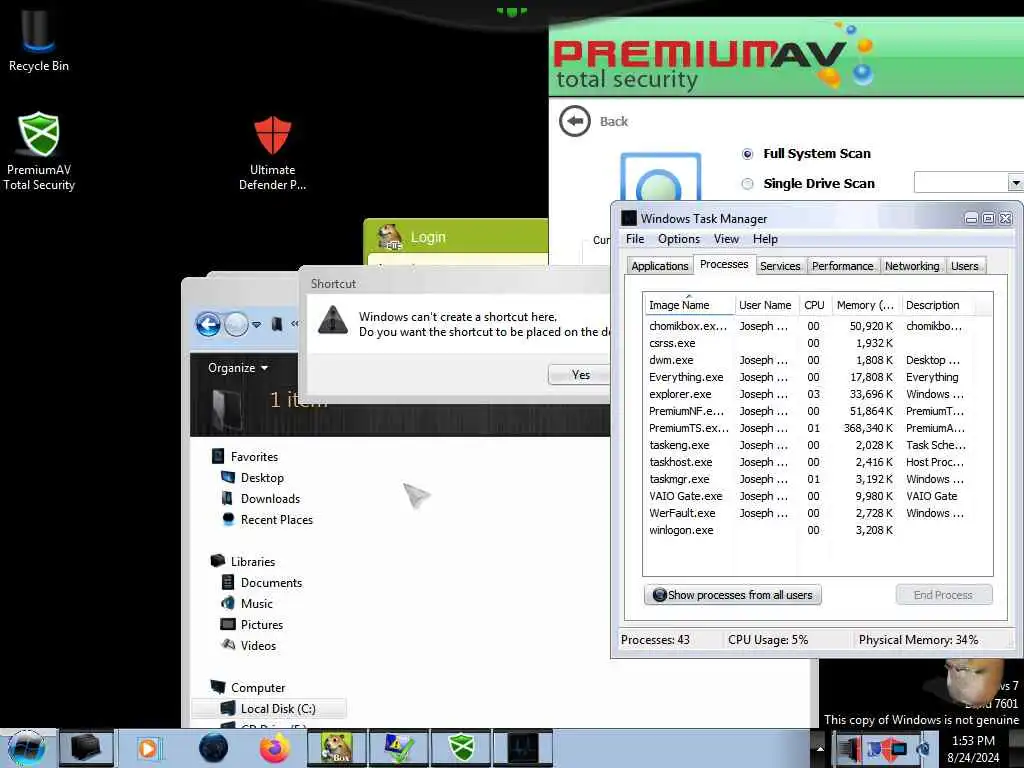Sort processes by User Name column
The height and width of the screenshot is (768, 1024).
765,305
